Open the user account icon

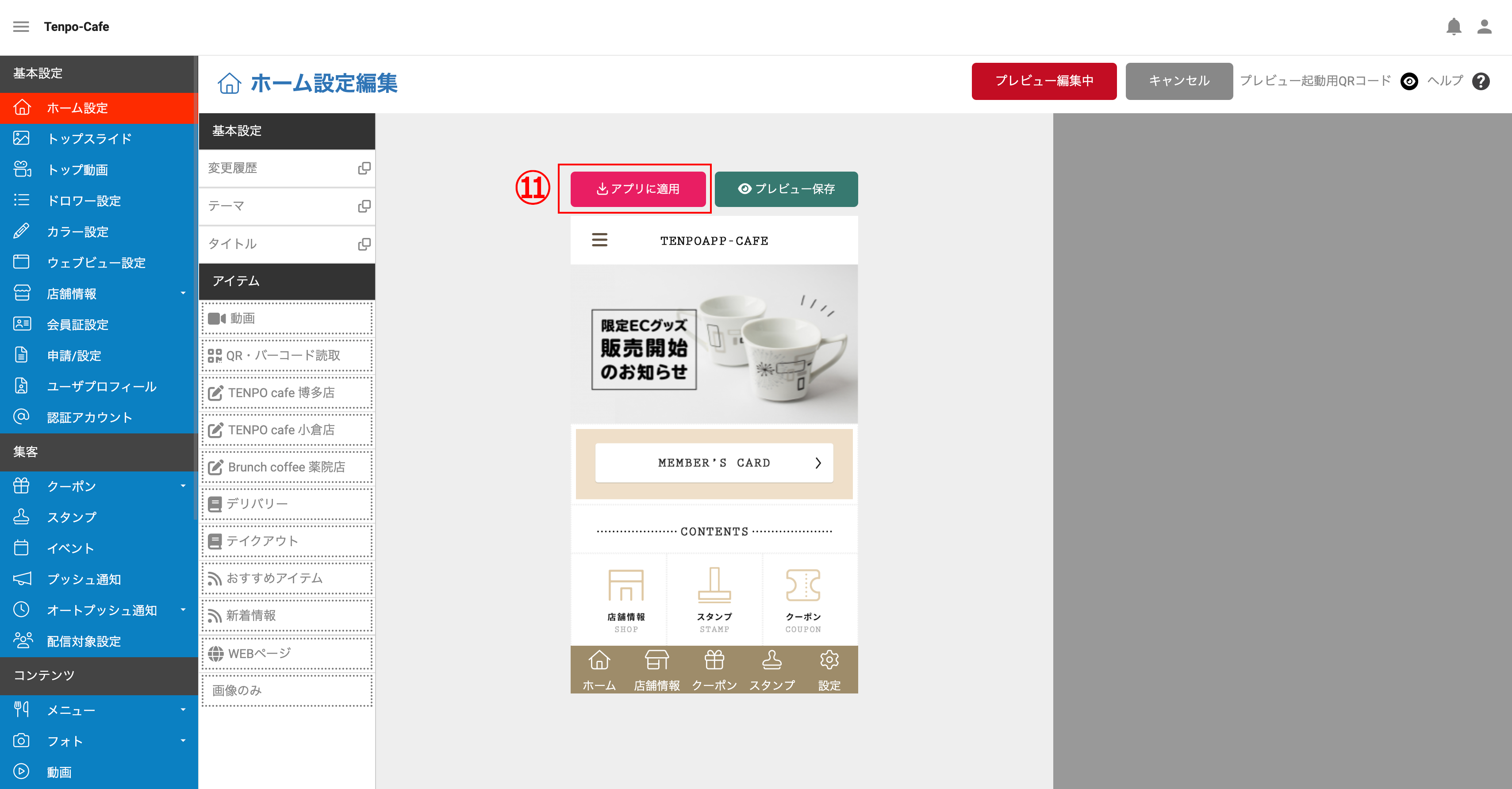pyautogui.click(x=1484, y=27)
